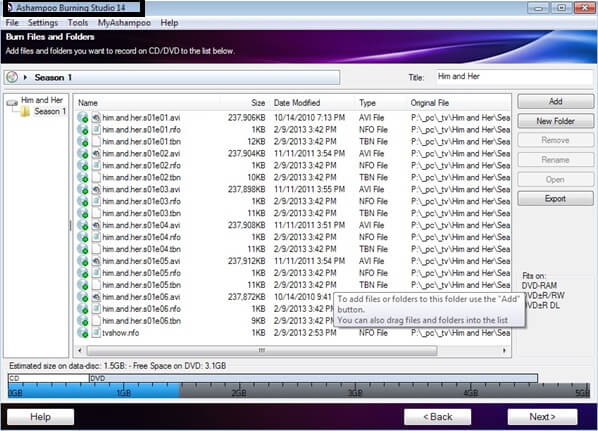Click the green status disc beside him.and.her.s01e04.tbn
This screenshot has height=431, width=598.
(83, 249)
